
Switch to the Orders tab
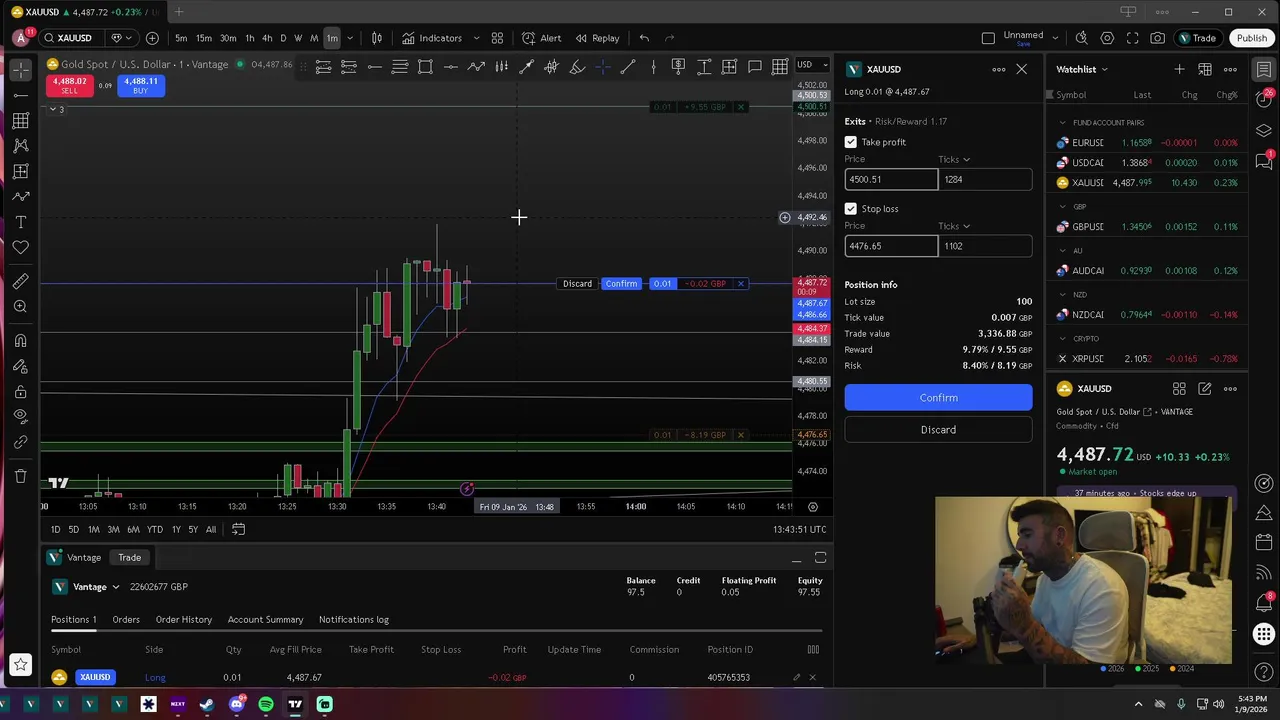[x=126, y=620]
